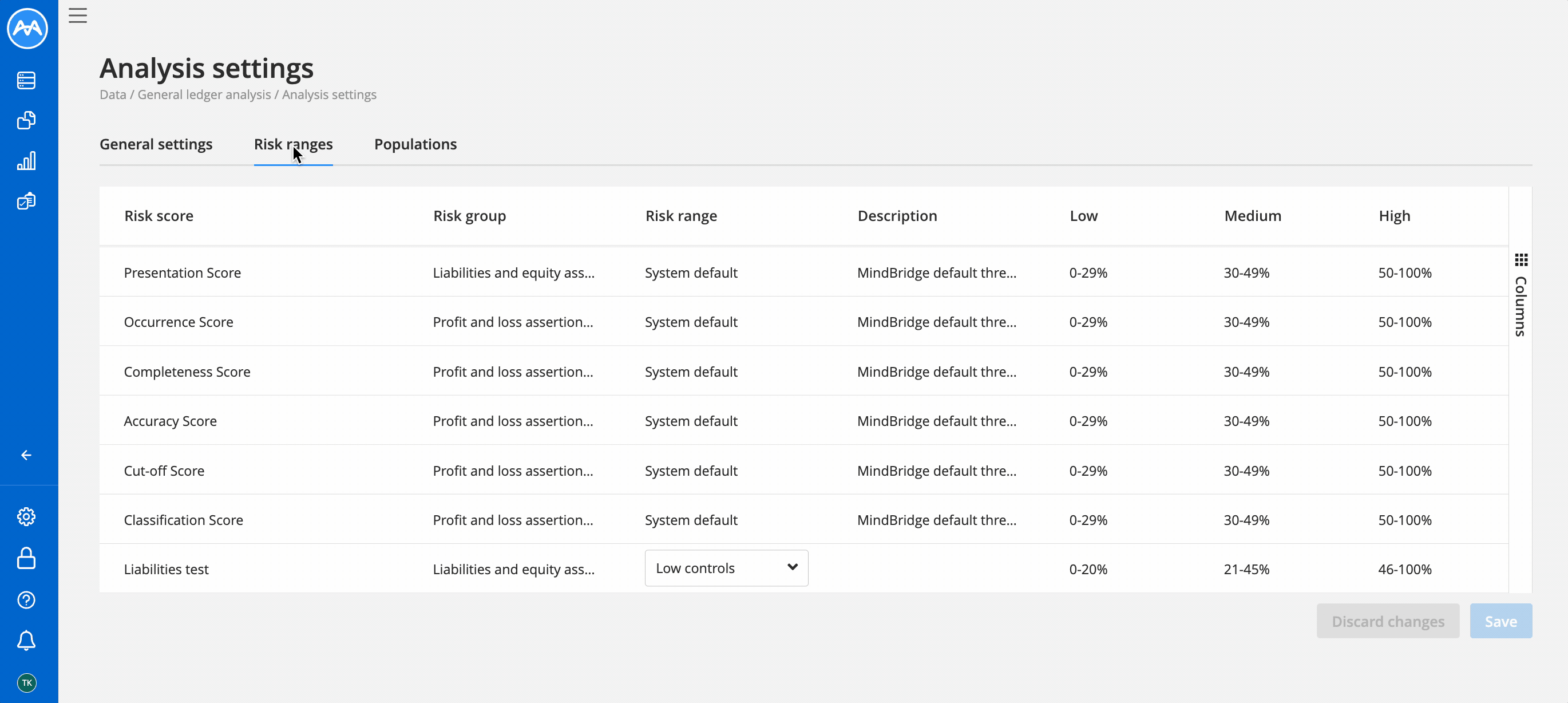Click Profit and loss group for Cut-off Score
Viewport: 1568px width, 703px height.
point(513,471)
